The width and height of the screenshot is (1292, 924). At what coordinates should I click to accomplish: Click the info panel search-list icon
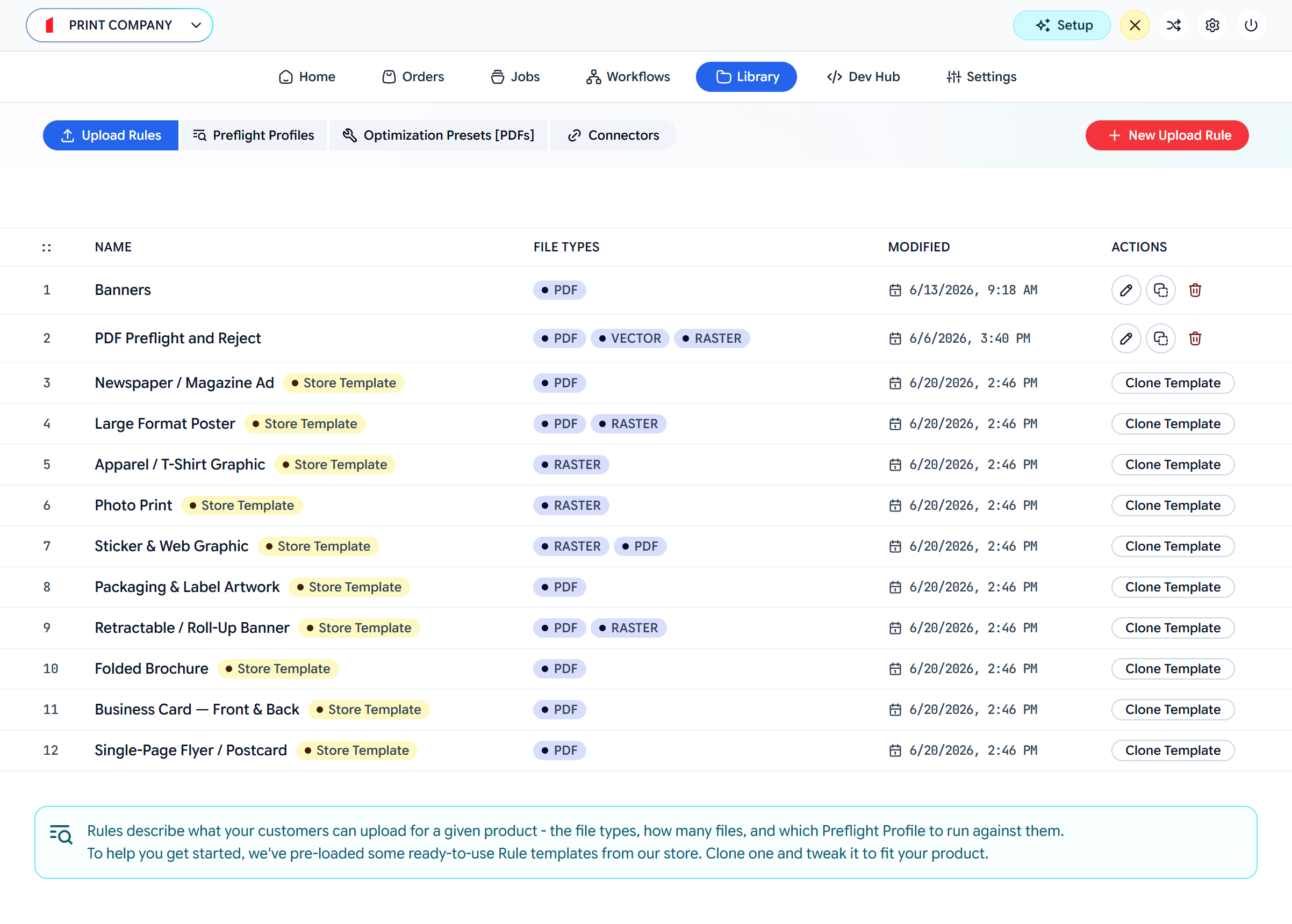(61, 834)
